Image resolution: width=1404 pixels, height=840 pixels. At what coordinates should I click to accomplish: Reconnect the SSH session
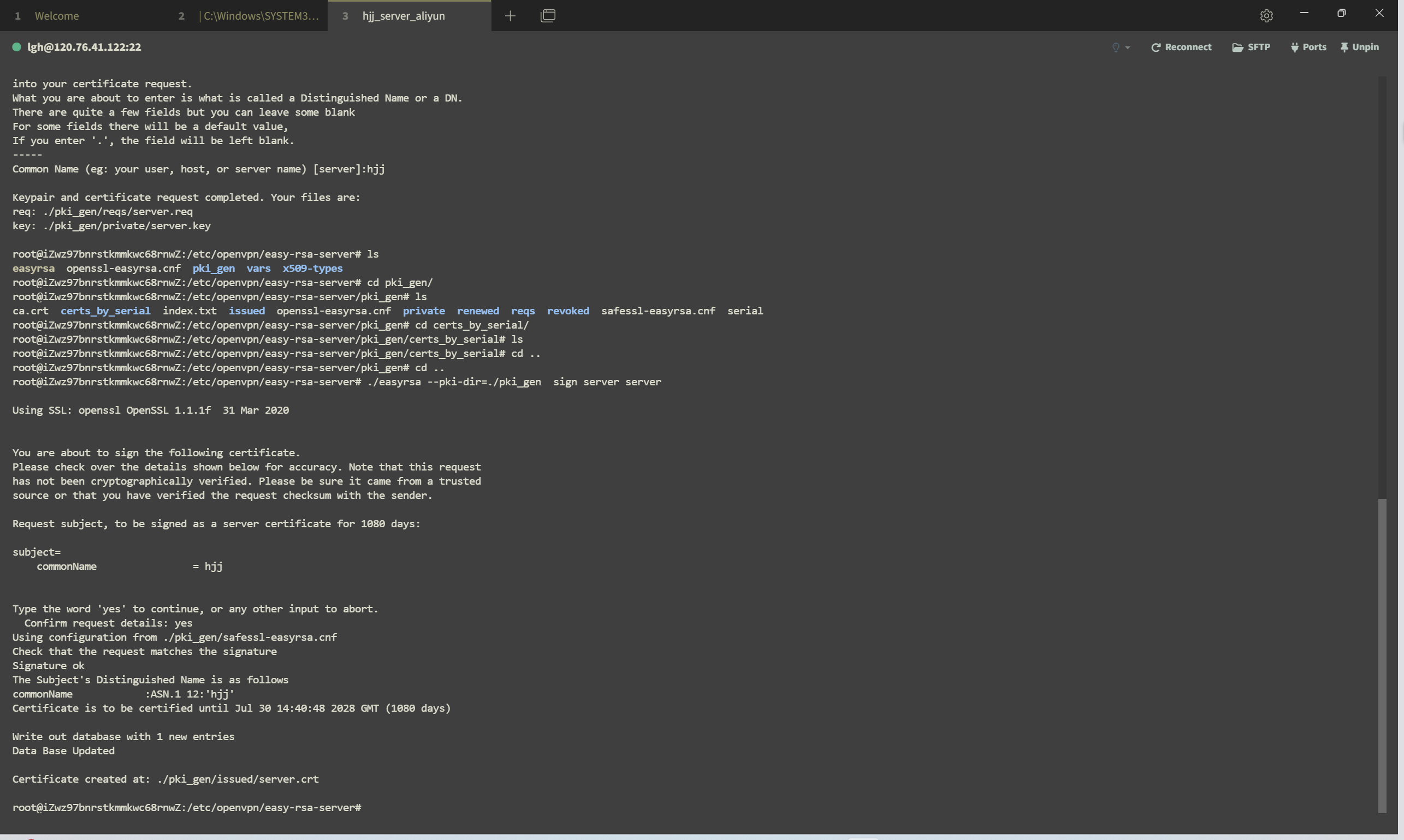[x=1181, y=47]
